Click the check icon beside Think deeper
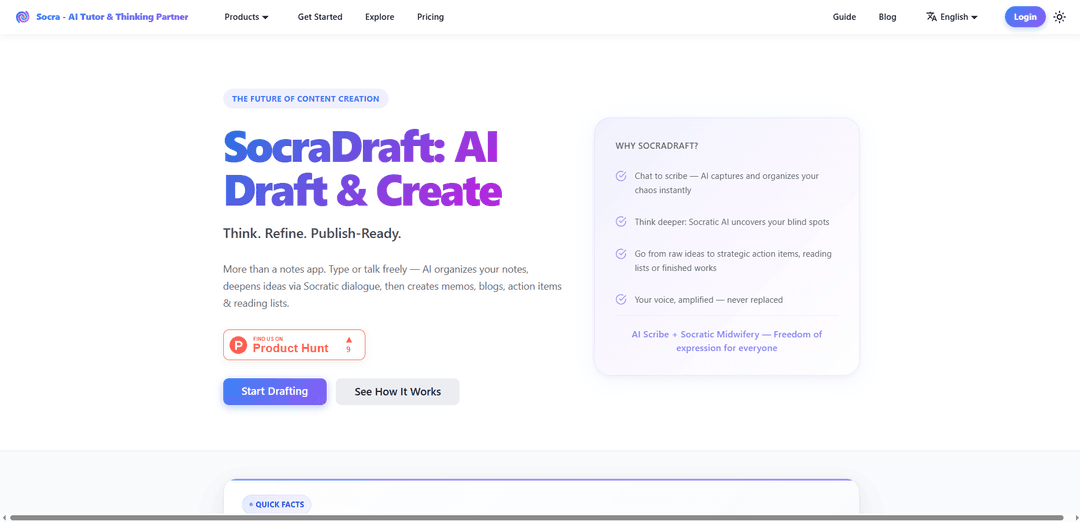The height and width of the screenshot is (522, 1080). click(x=621, y=222)
